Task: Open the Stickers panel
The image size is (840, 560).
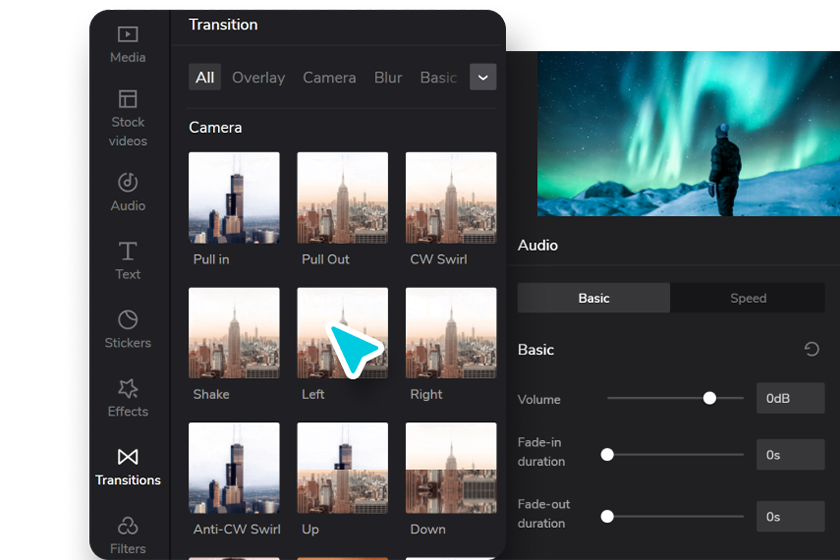Action: point(128,330)
